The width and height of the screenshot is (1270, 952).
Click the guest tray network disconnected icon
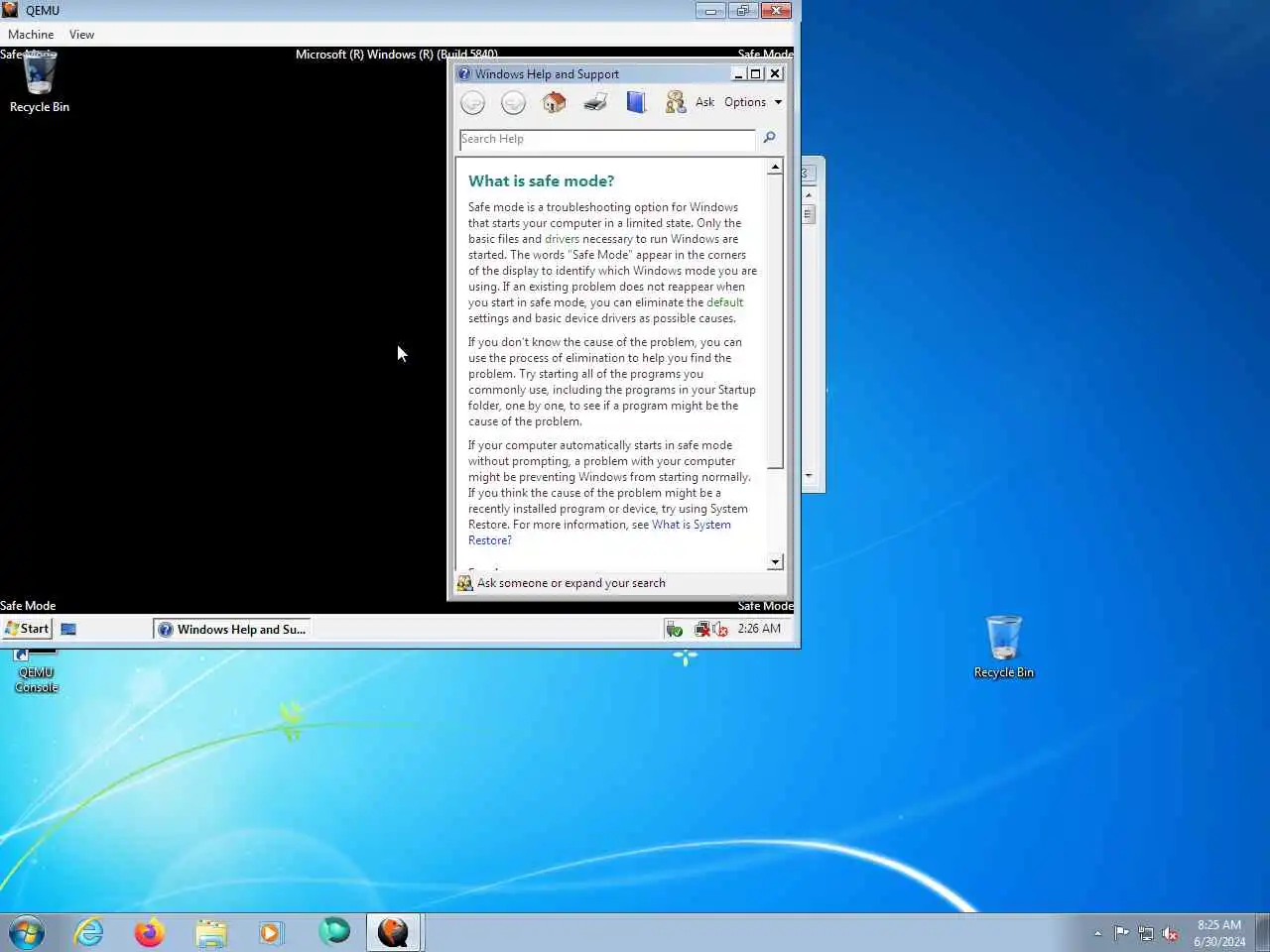(x=702, y=629)
